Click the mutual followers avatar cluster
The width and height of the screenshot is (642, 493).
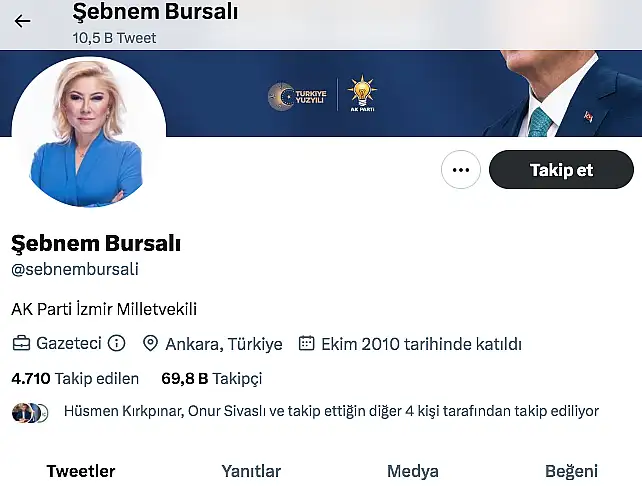(x=30, y=412)
